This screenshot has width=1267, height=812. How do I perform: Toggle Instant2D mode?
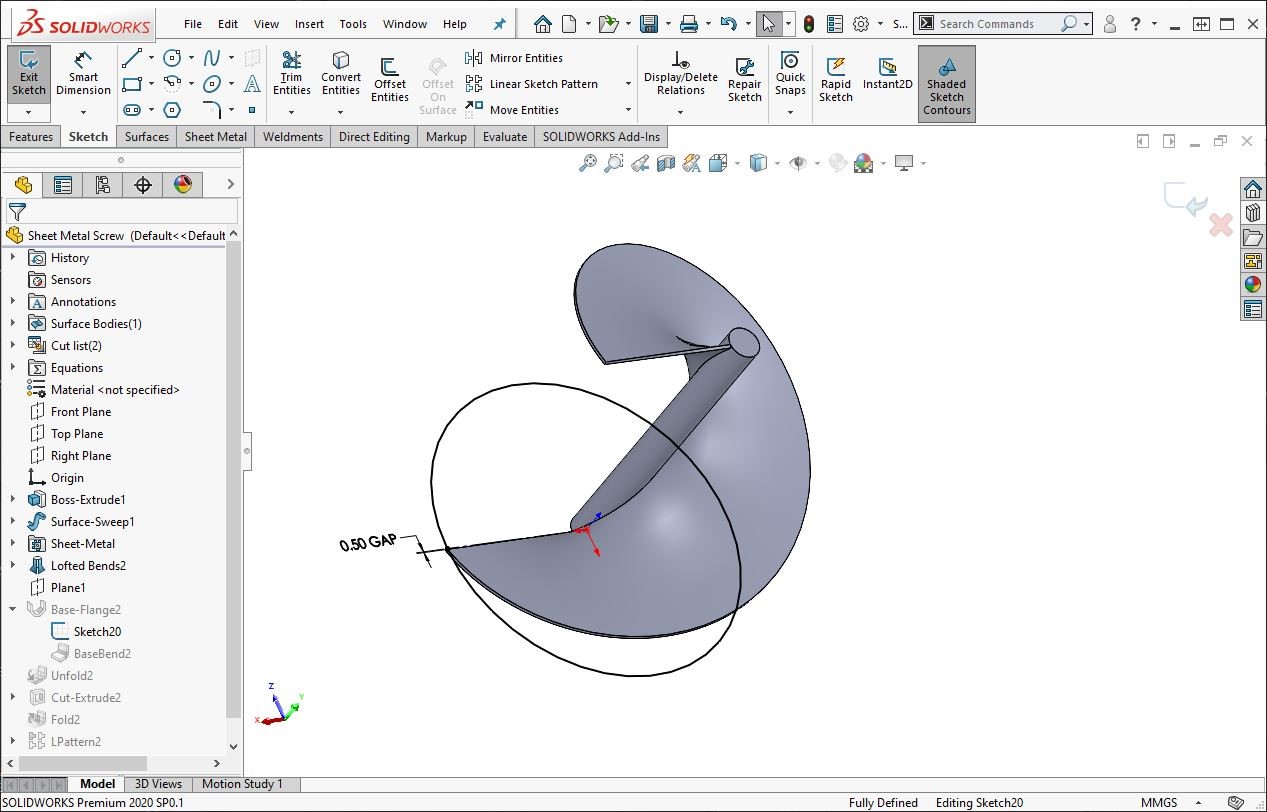(x=887, y=73)
